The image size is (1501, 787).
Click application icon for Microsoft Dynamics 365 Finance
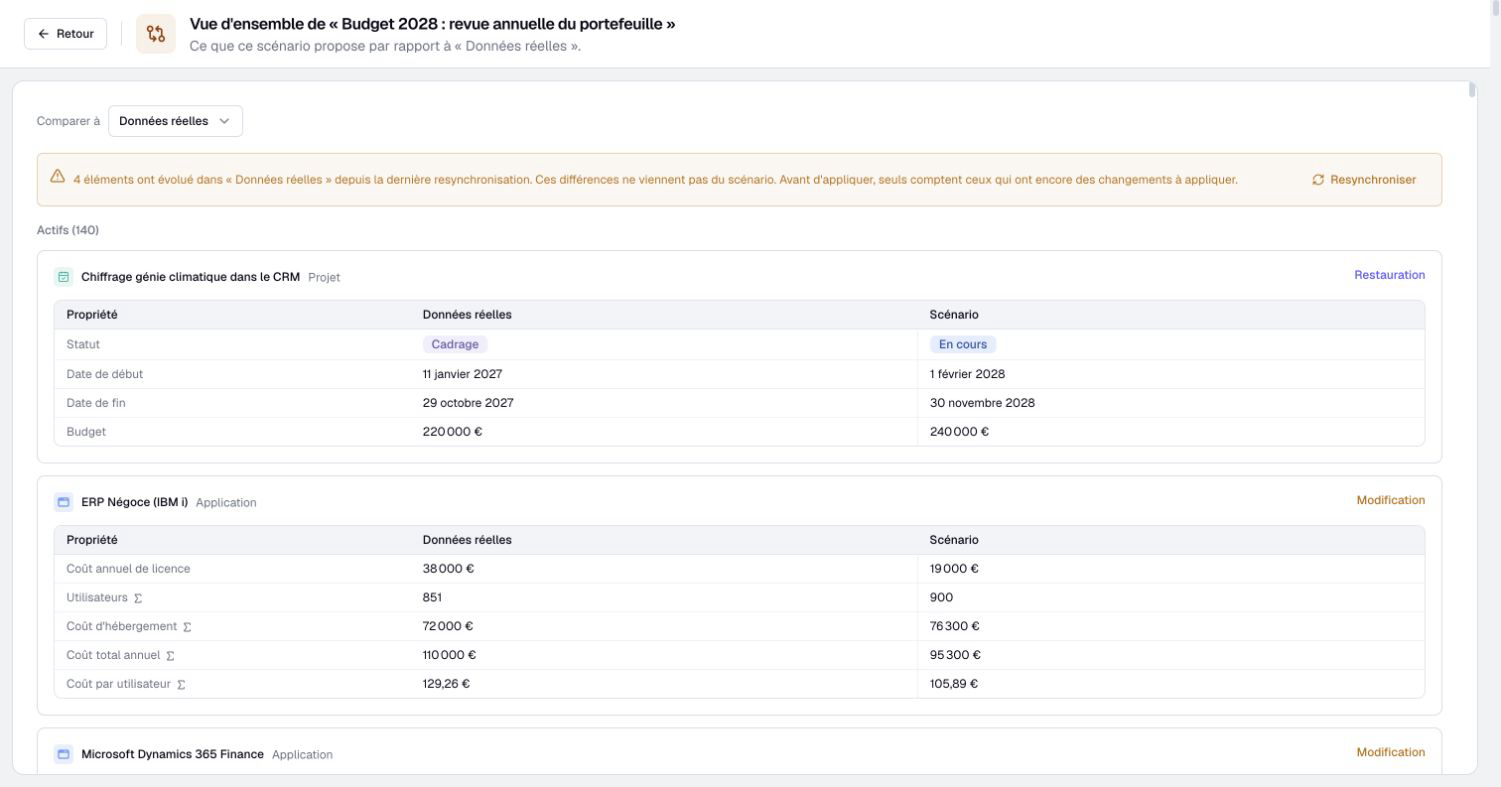64,754
